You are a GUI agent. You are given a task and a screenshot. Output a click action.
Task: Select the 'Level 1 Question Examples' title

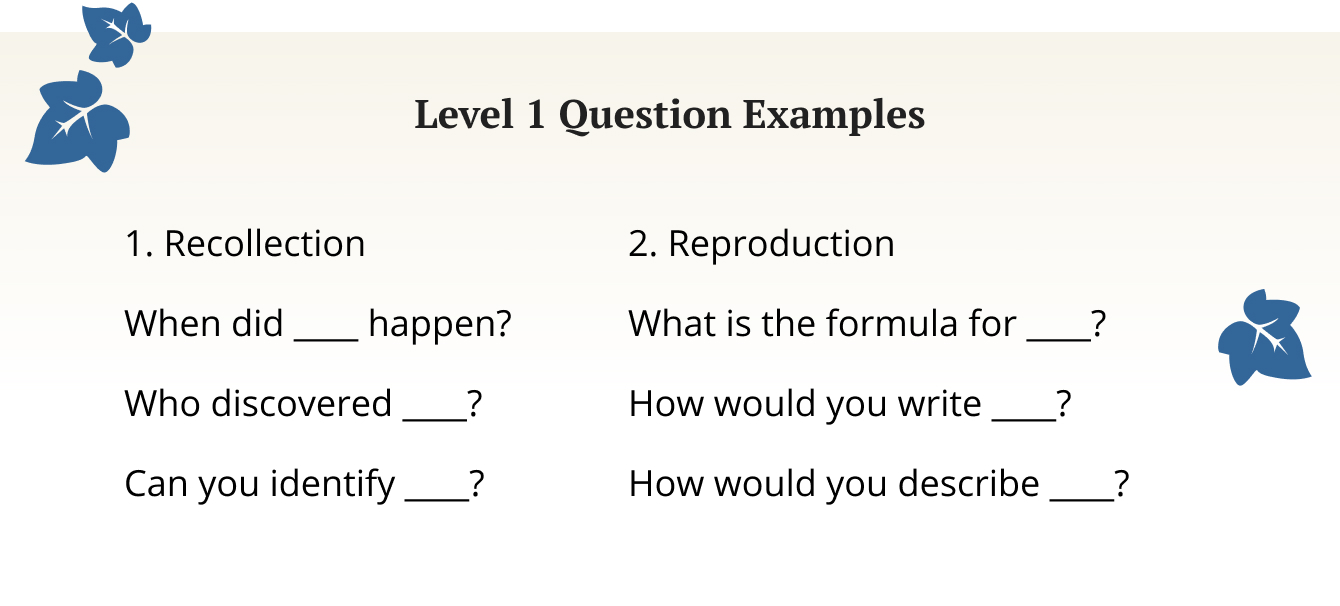[x=669, y=115]
